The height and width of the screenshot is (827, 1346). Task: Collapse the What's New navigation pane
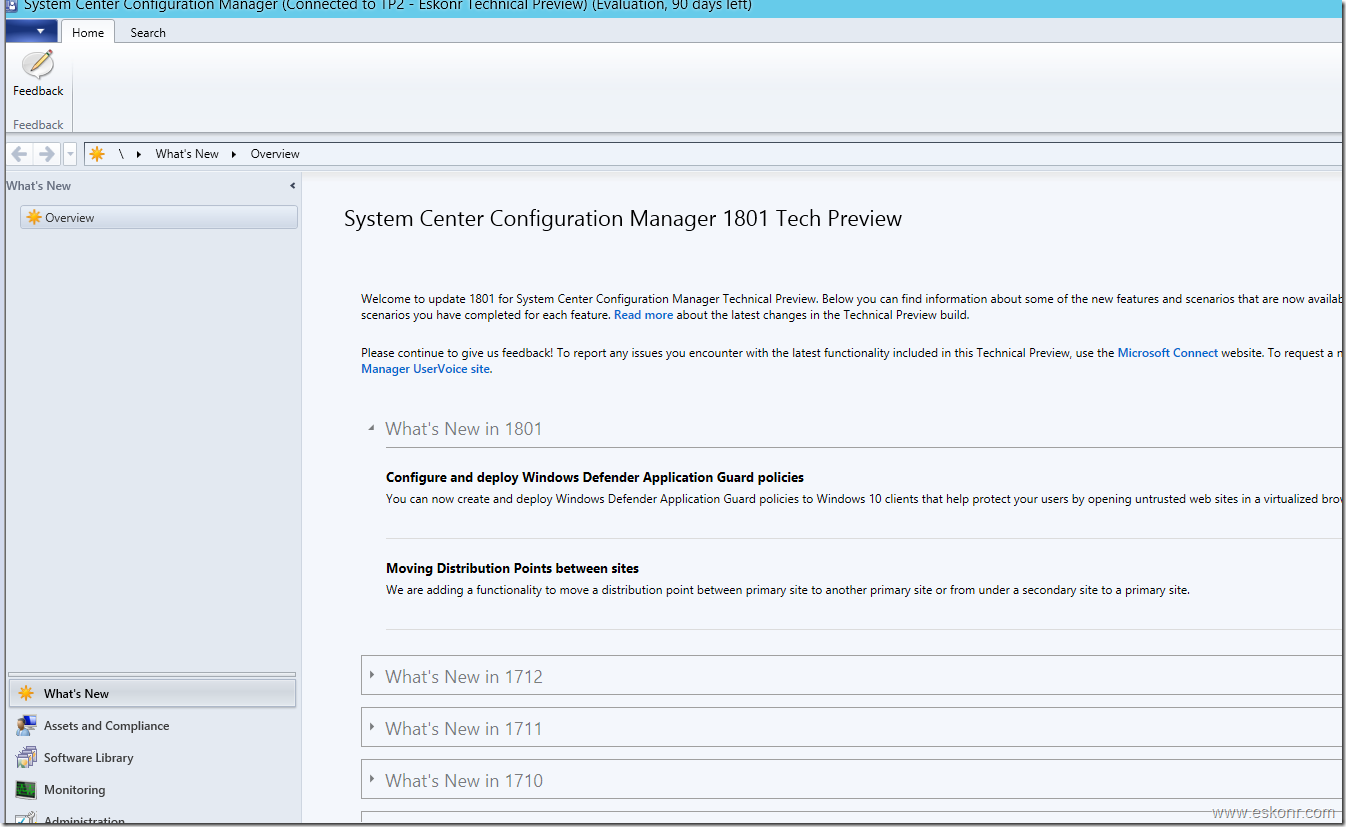(x=292, y=186)
